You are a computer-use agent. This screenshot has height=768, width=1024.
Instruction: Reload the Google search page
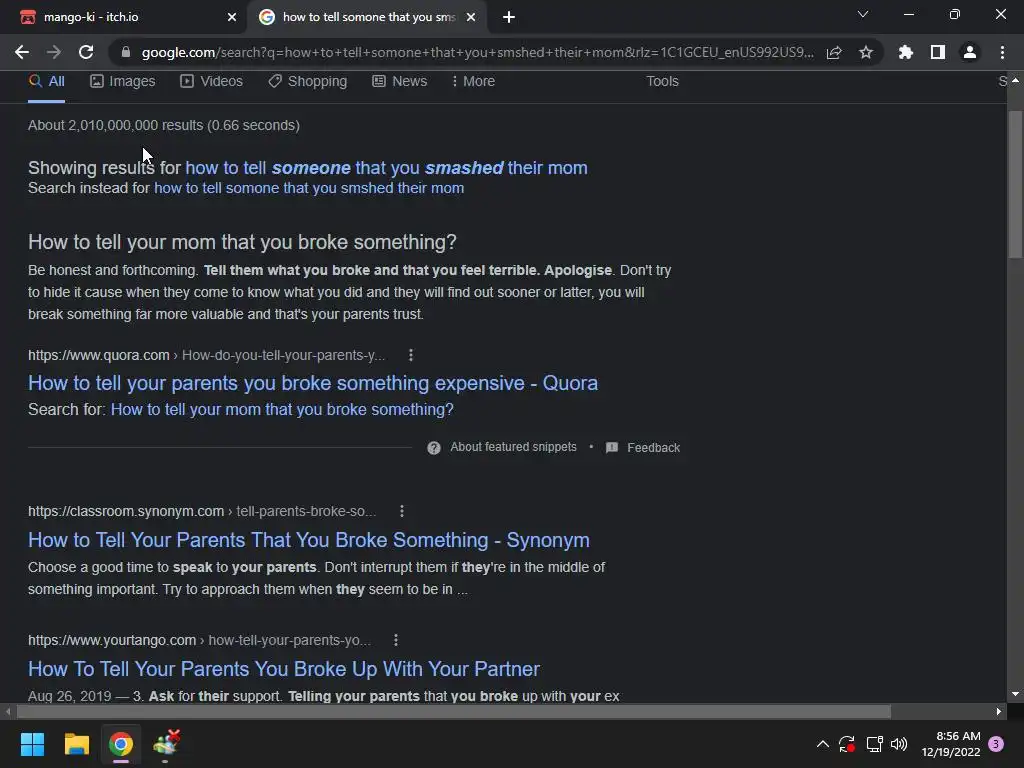(86, 52)
